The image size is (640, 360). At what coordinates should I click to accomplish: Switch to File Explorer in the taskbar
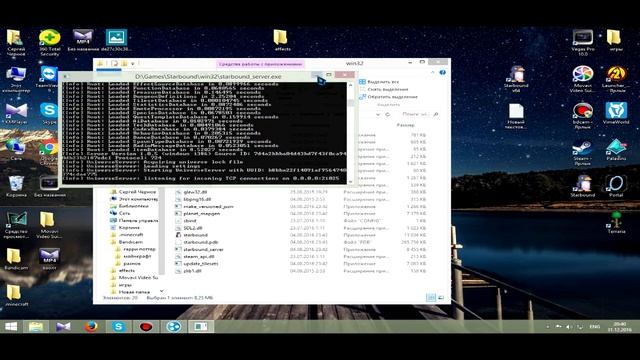coord(36,327)
